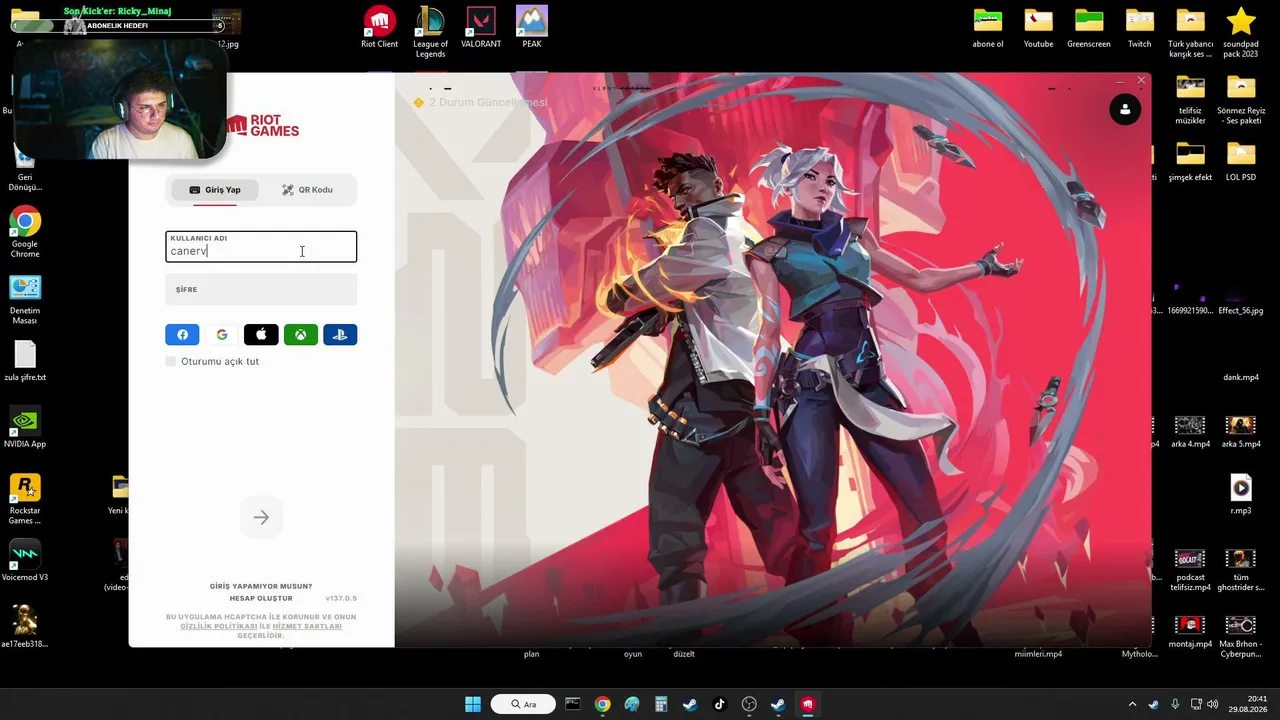Open the LOL PSD folder
The image size is (1280, 720).
coord(1241,161)
